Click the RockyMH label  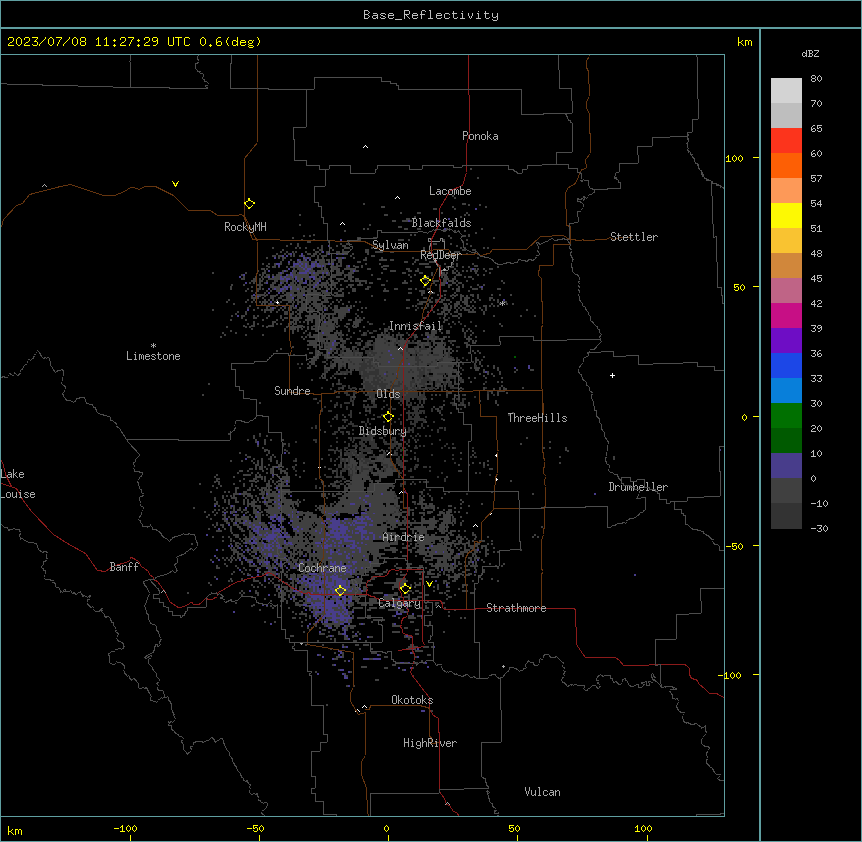245,227
